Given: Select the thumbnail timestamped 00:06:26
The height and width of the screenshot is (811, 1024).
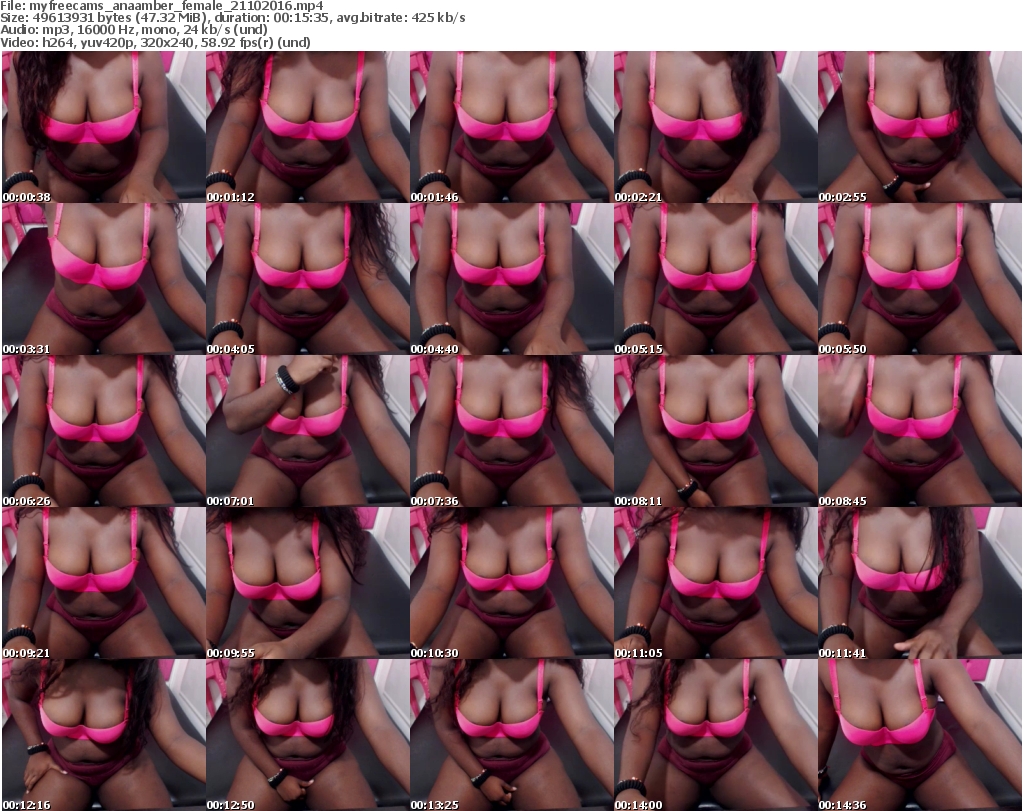Looking at the screenshot, I should pos(104,431).
